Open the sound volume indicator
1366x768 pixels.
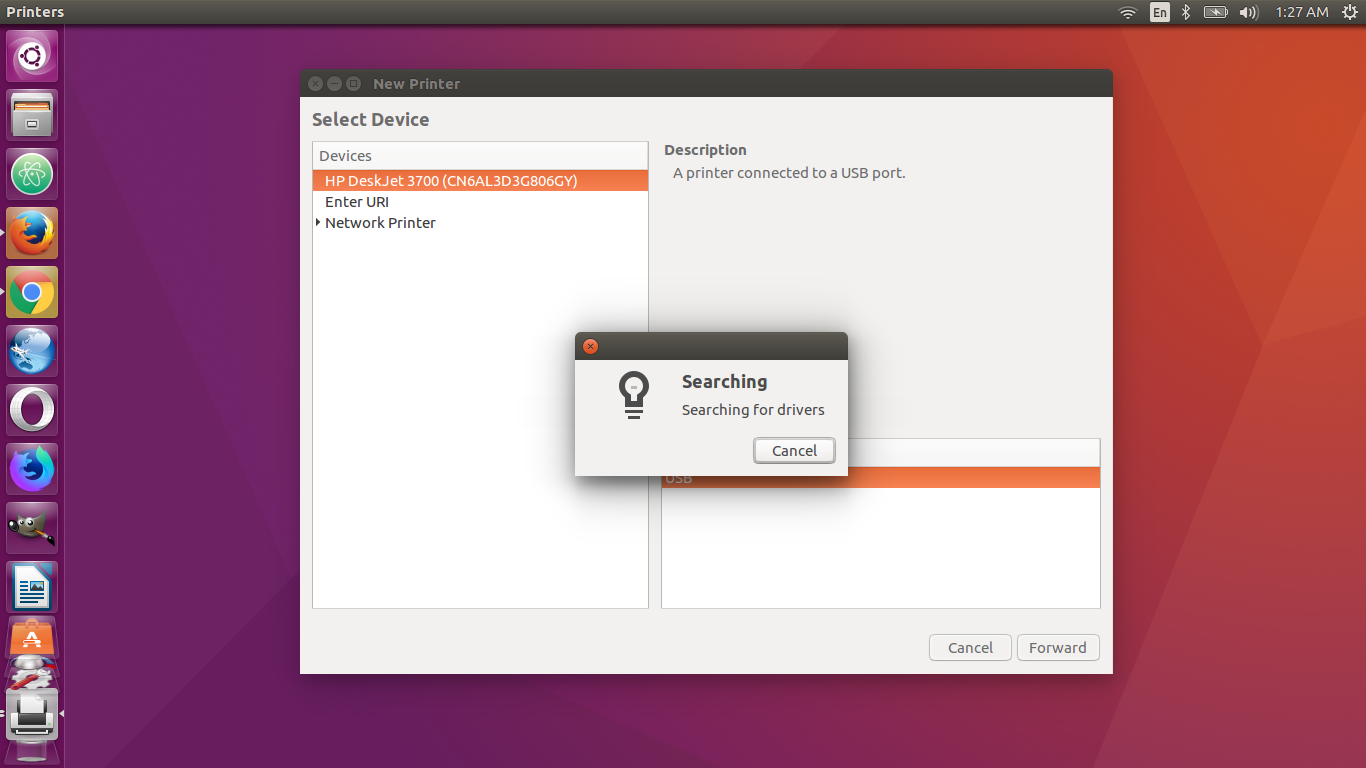coord(1248,12)
